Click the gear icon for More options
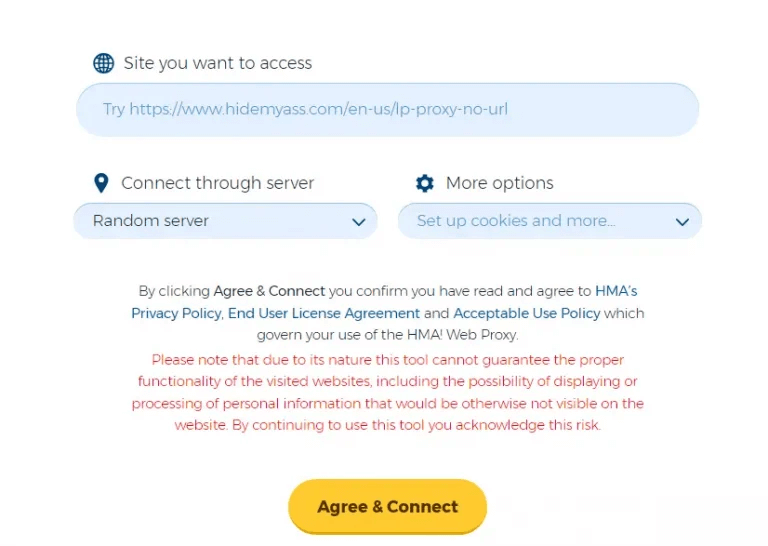The width and height of the screenshot is (768, 546). (425, 183)
